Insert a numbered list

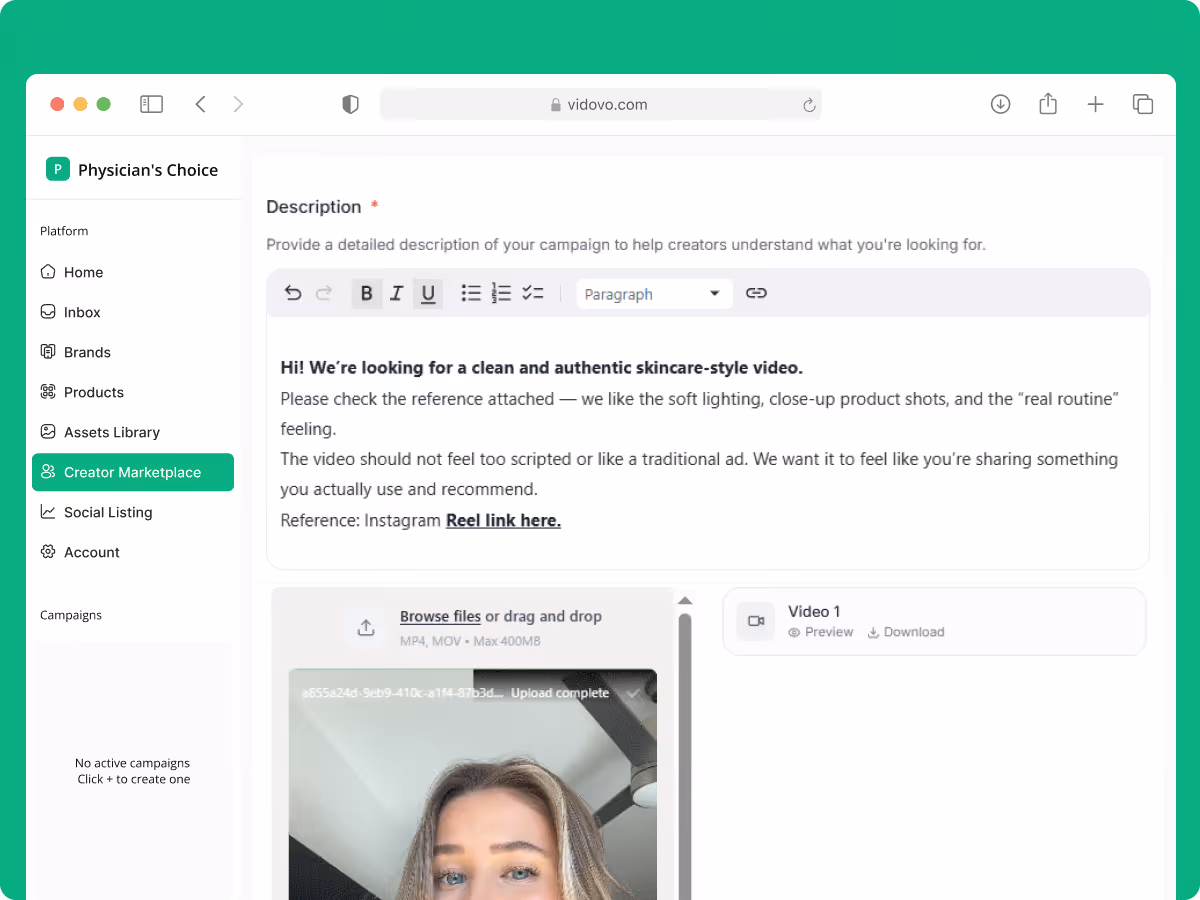point(502,293)
